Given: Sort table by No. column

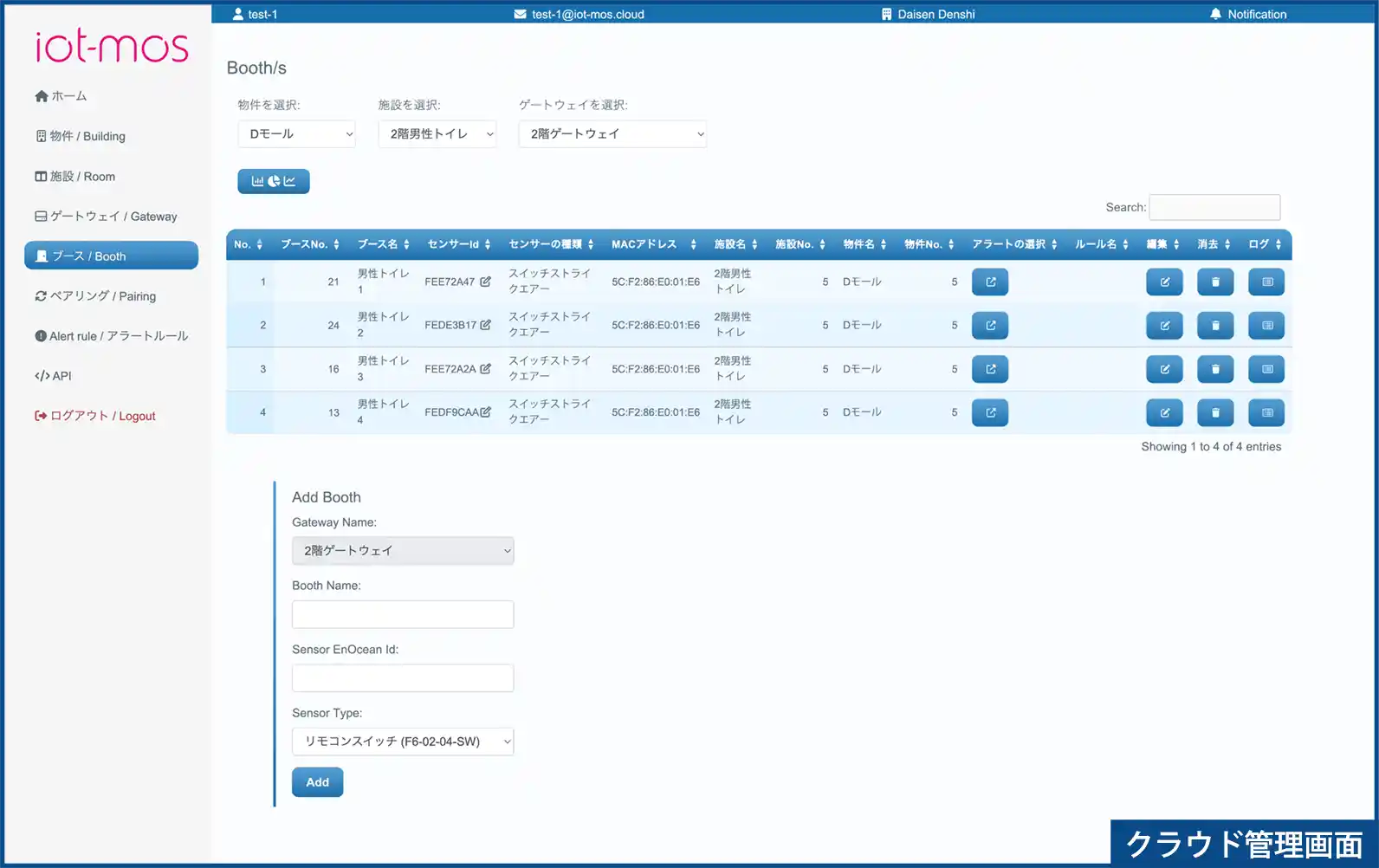Looking at the screenshot, I should pyautogui.click(x=248, y=244).
